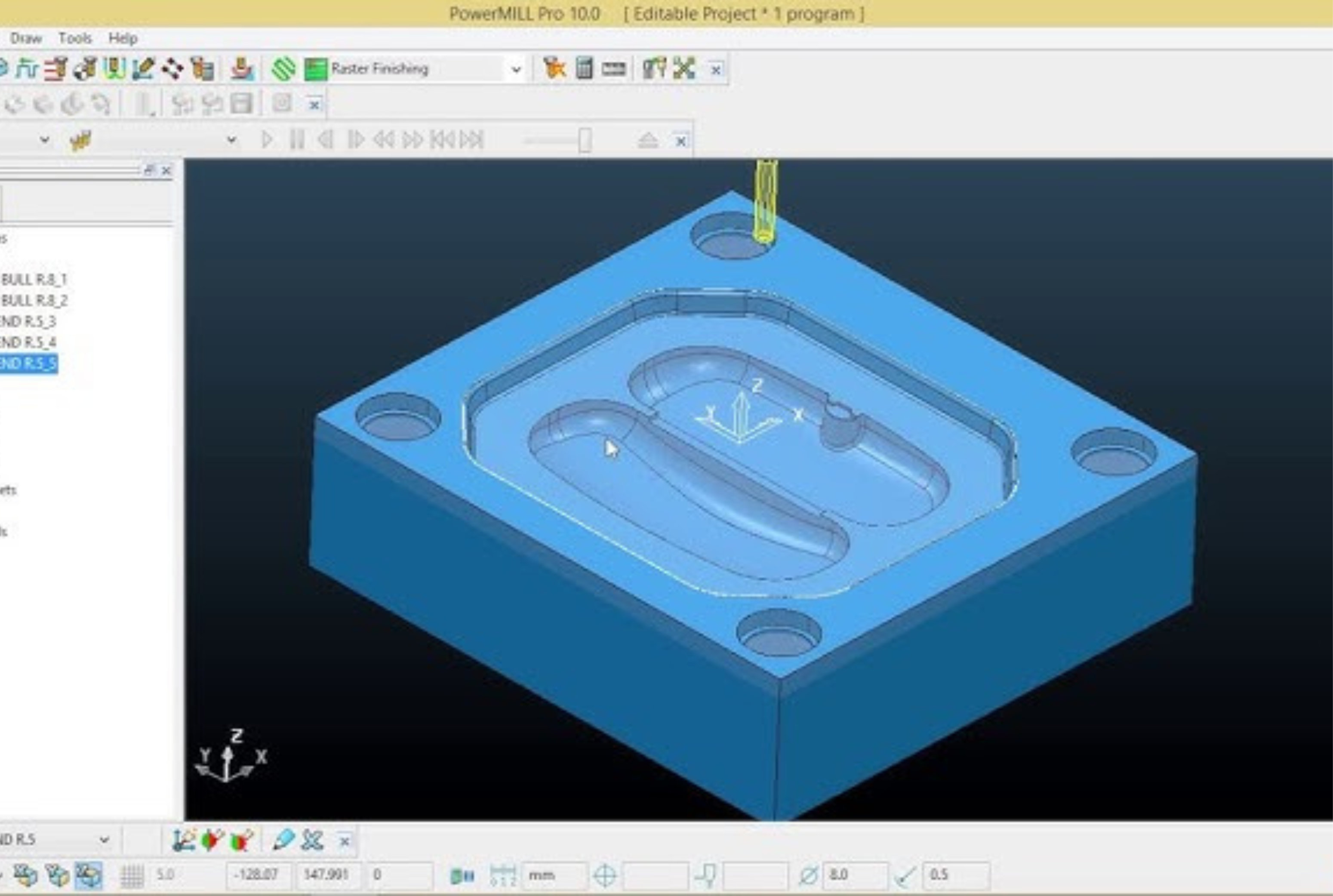The height and width of the screenshot is (896, 1333).
Task: Pause the toolpath simulation
Action: coord(296,139)
